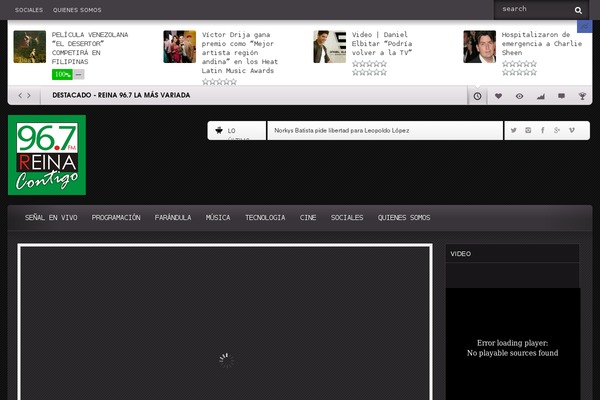Open CINE menu item

308,217
